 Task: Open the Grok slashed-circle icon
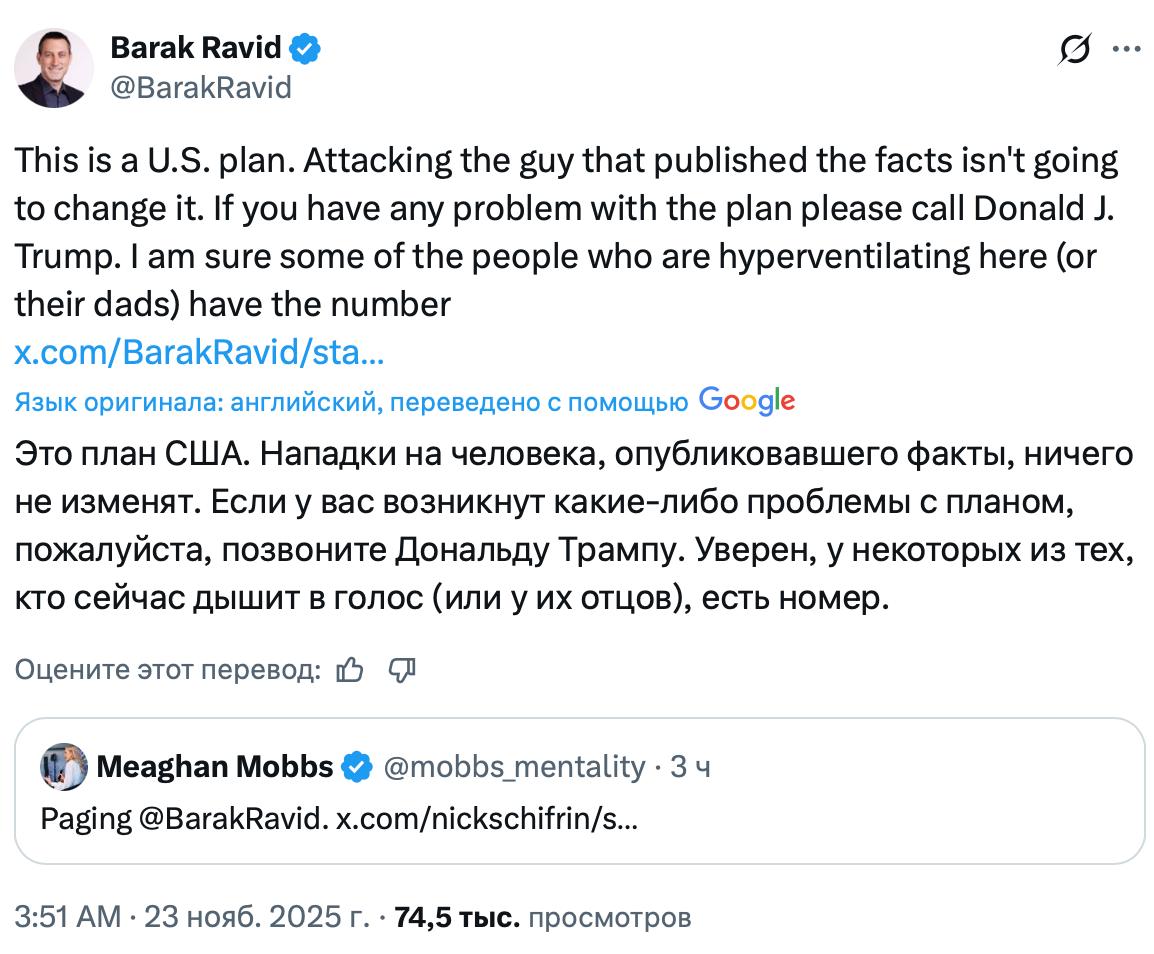click(x=1074, y=49)
